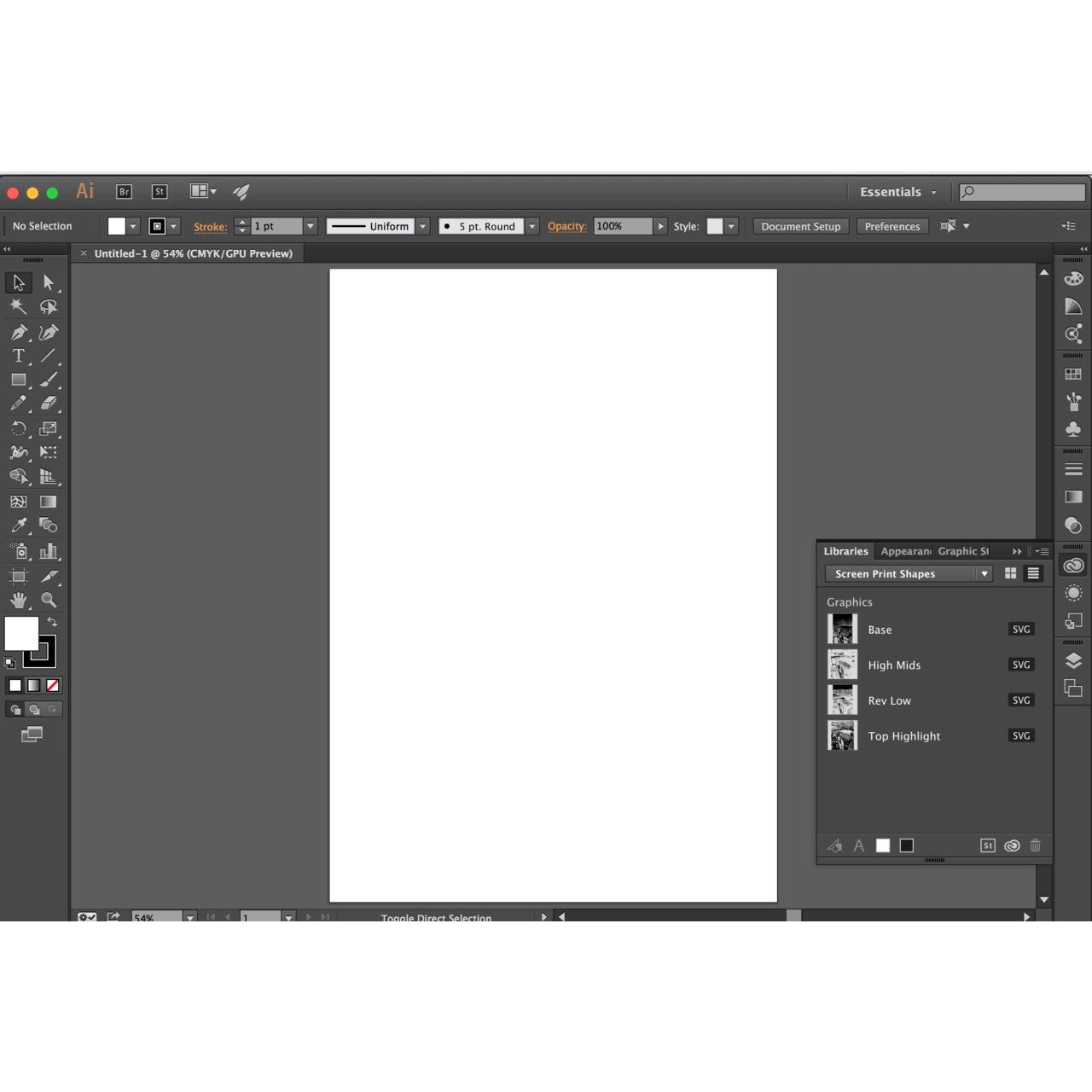Open stroke weight dropdown
The image size is (1092, 1092).
click(311, 226)
